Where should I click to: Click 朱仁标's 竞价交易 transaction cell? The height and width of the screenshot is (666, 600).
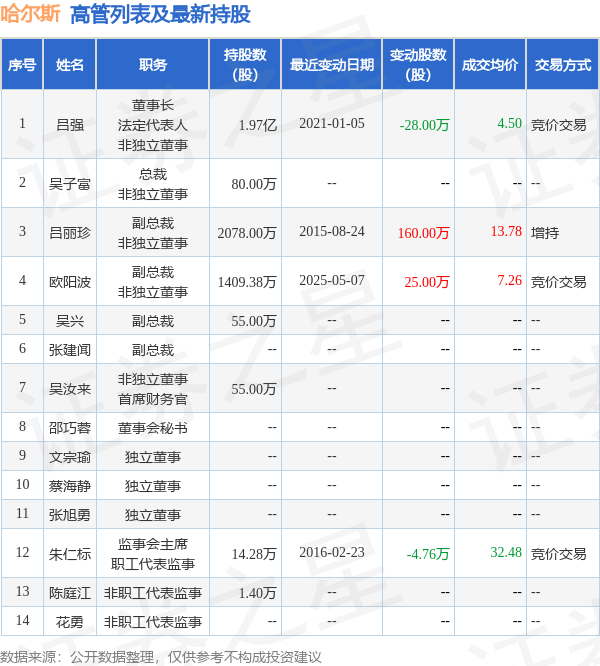pyautogui.click(x=558, y=554)
